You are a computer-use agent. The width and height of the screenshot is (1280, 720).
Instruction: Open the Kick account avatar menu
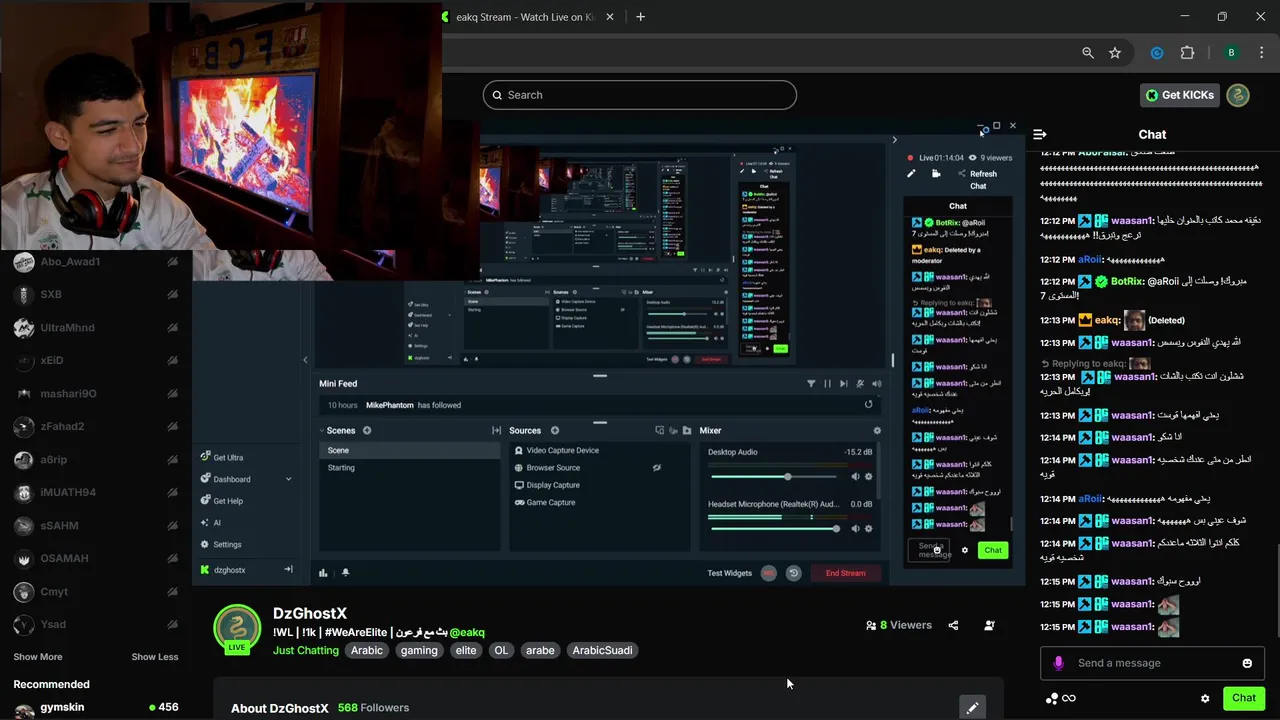1238,95
